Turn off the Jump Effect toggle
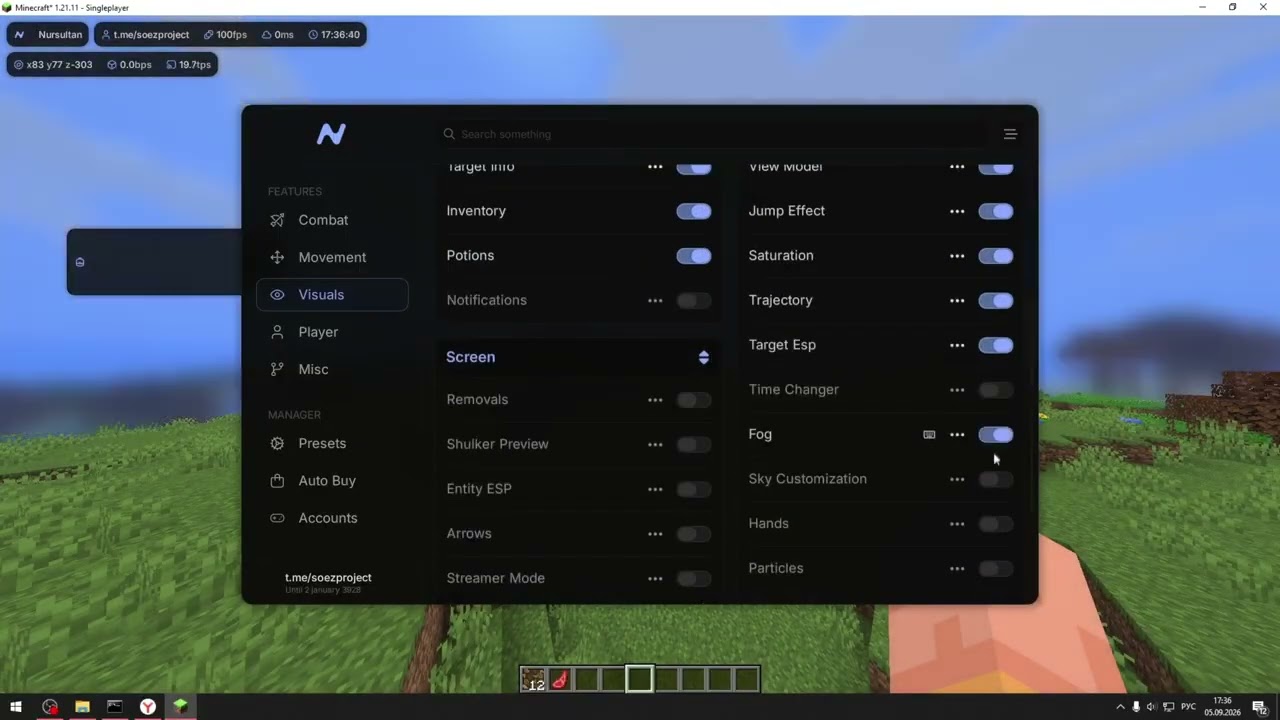 (x=996, y=211)
